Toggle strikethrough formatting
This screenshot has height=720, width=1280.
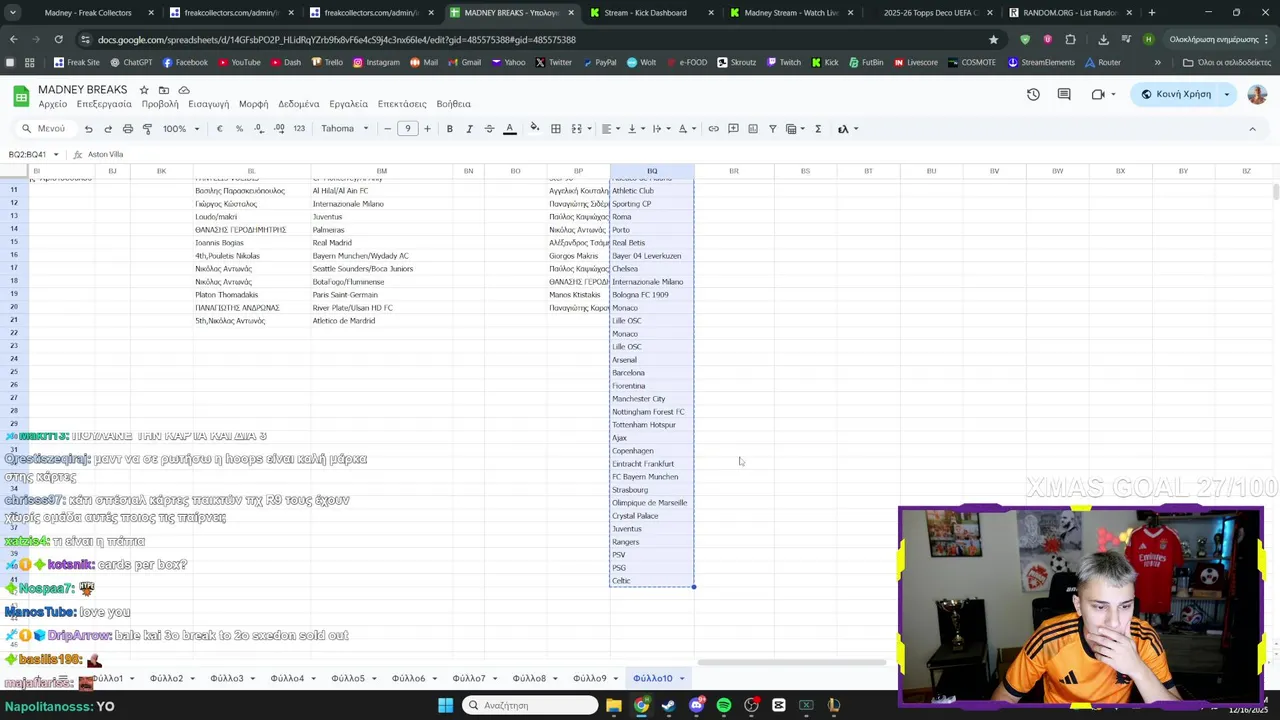[489, 129]
